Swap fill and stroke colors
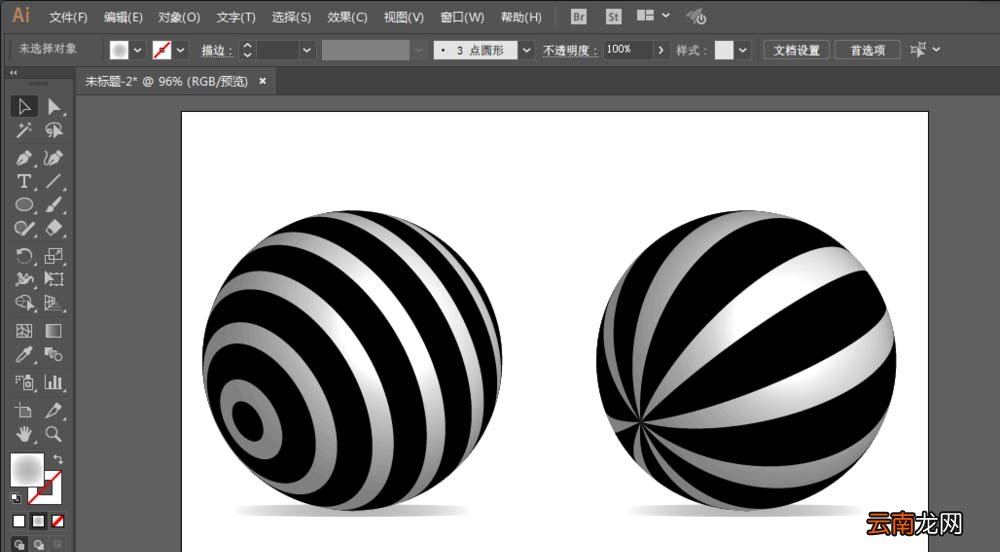This screenshot has width=1000, height=552. (x=58, y=459)
